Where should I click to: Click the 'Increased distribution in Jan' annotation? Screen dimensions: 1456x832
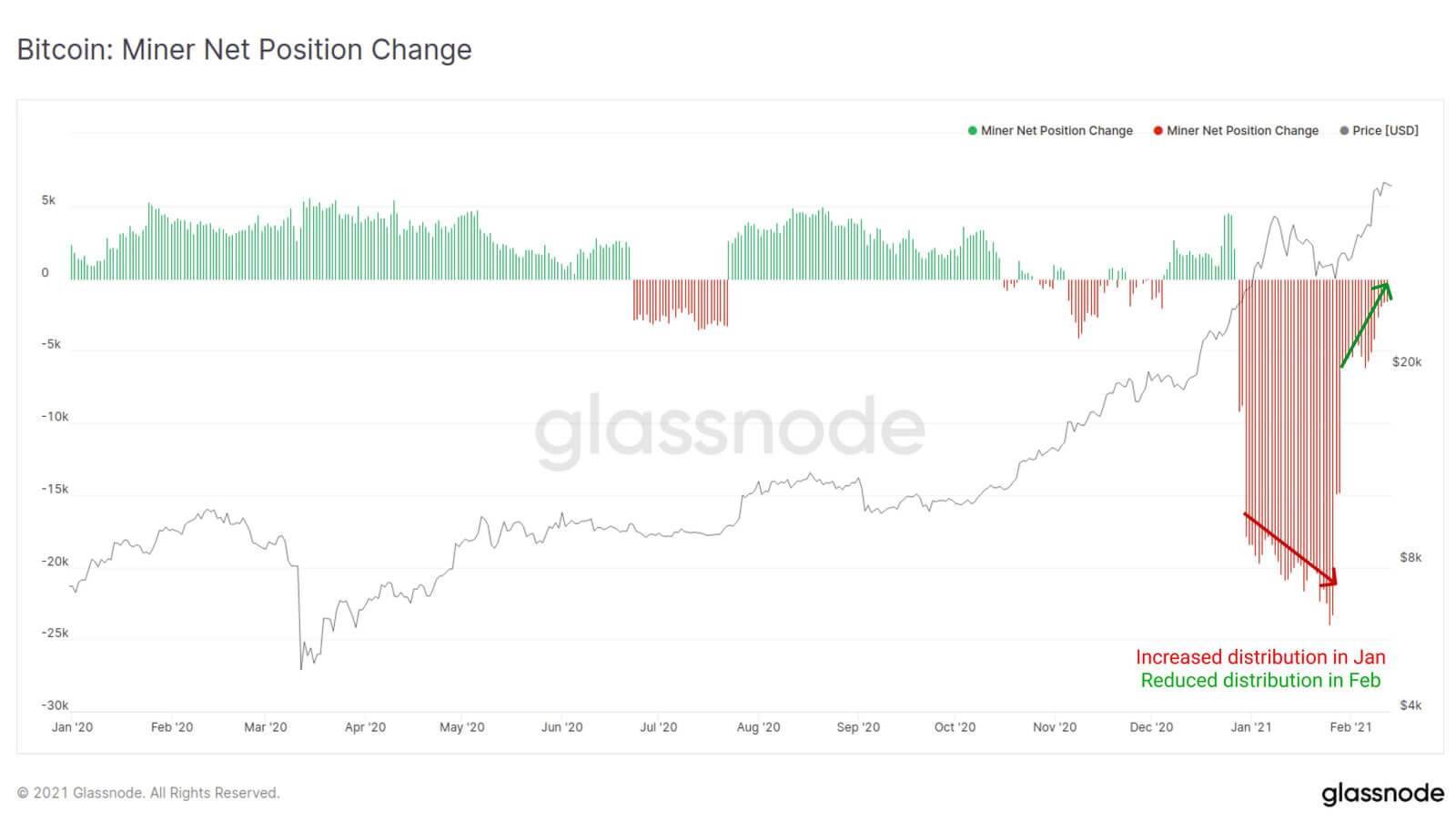pyautogui.click(x=1260, y=657)
